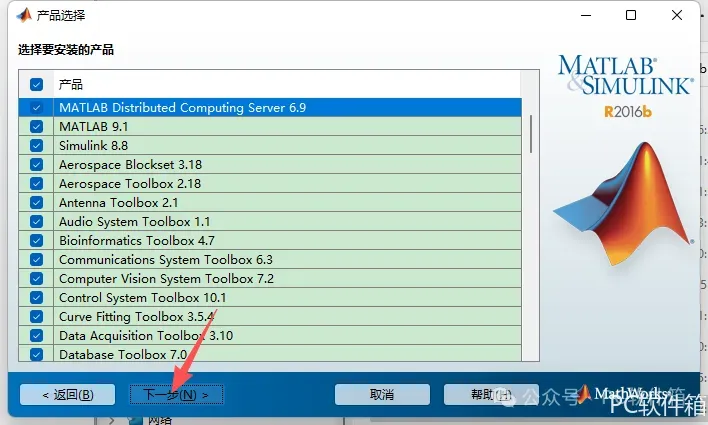This screenshot has height=425, width=708.
Task: Uncheck the Bioinformatics Toolbox 4.7 checkbox
Action: [37, 240]
